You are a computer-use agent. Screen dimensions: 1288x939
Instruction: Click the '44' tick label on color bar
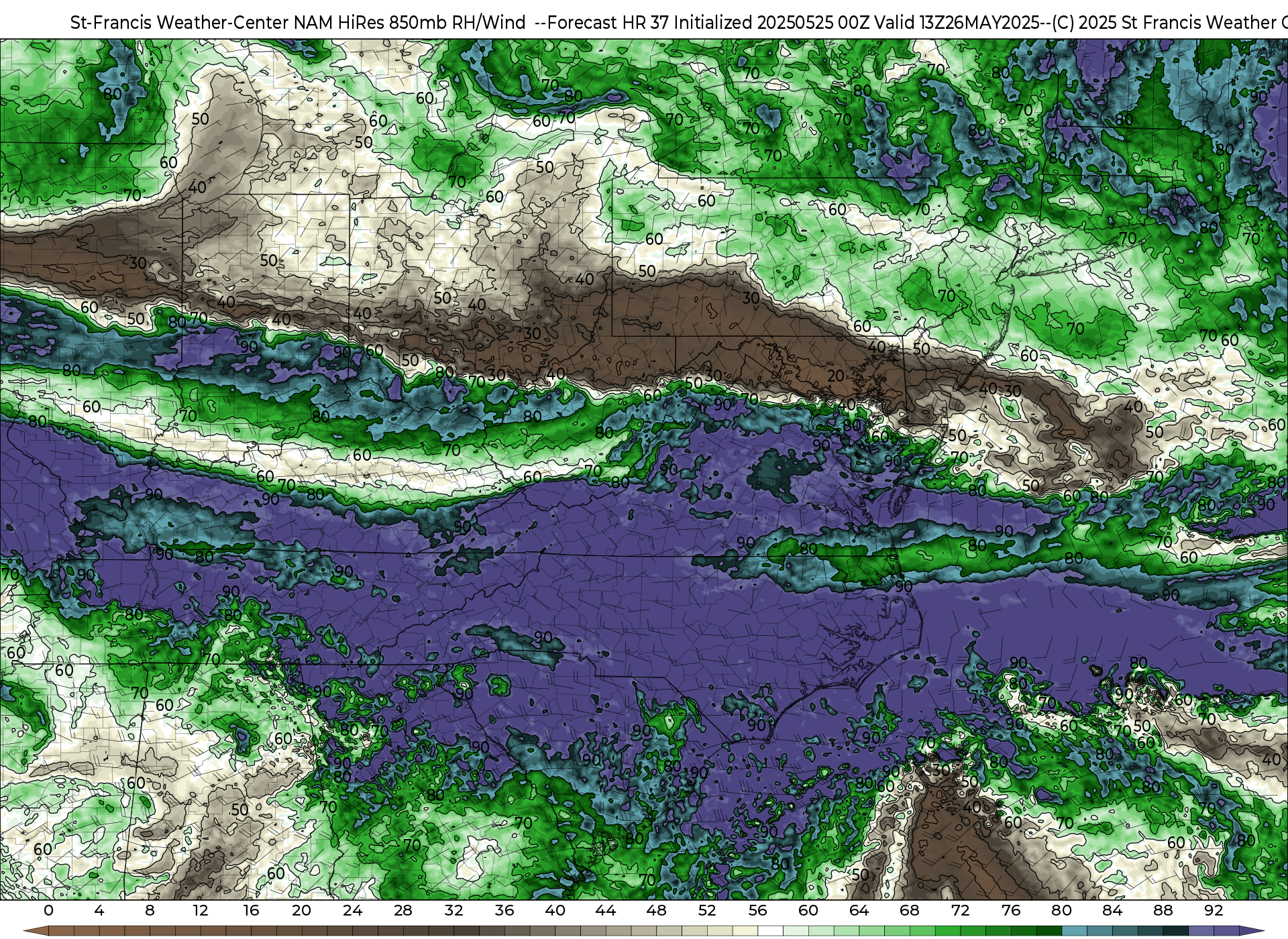point(606,911)
